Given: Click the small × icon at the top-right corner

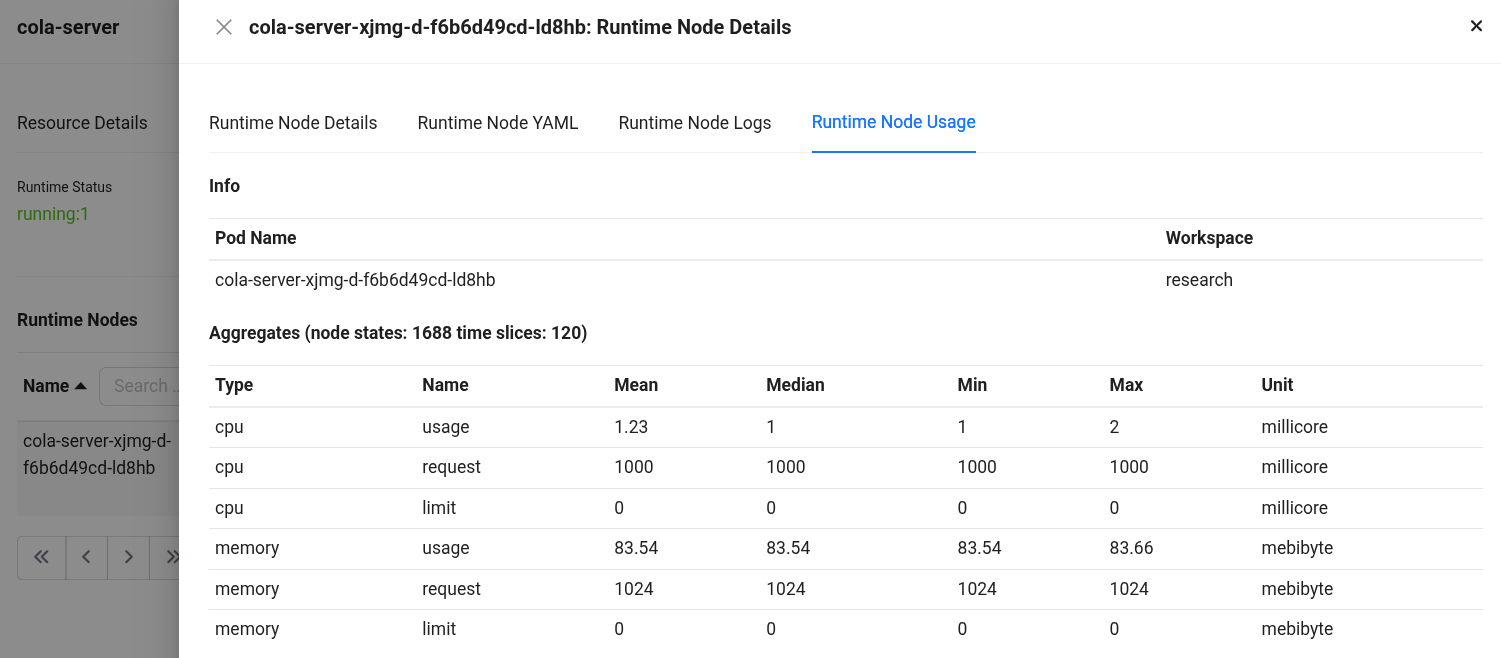Looking at the screenshot, I should [x=1476, y=26].
